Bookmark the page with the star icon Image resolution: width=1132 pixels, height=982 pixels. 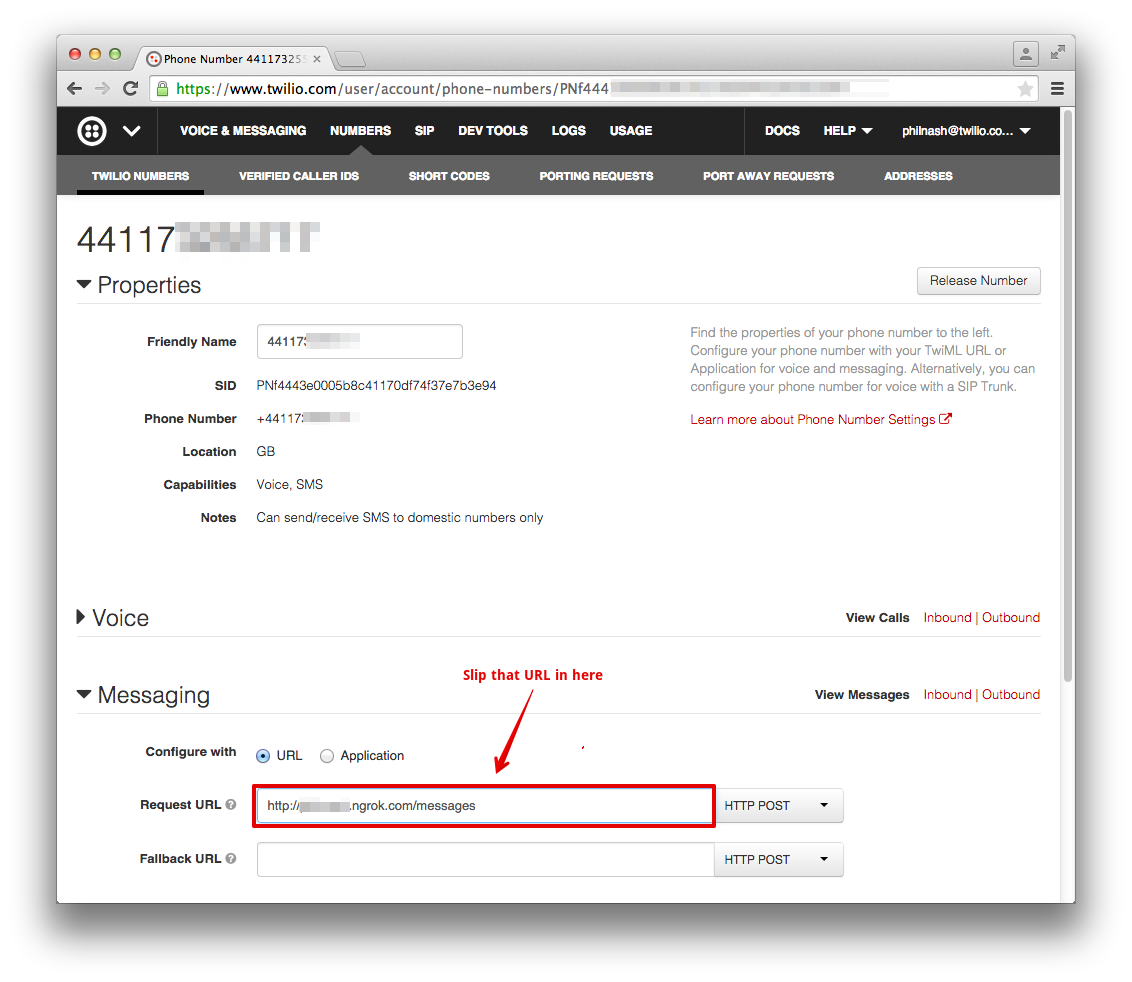tap(1024, 89)
